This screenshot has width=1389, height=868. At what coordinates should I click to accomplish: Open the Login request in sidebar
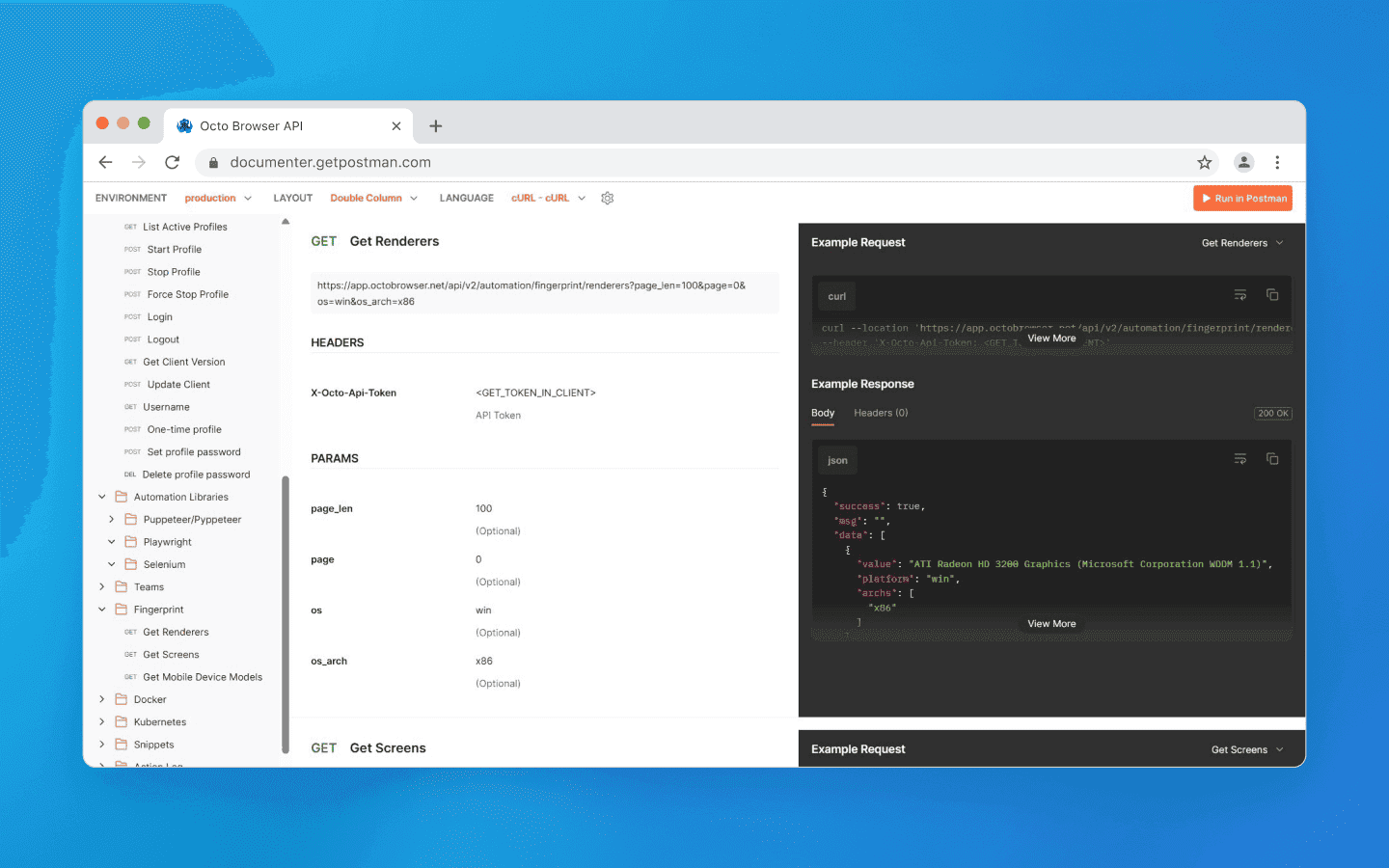tap(159, 316)
